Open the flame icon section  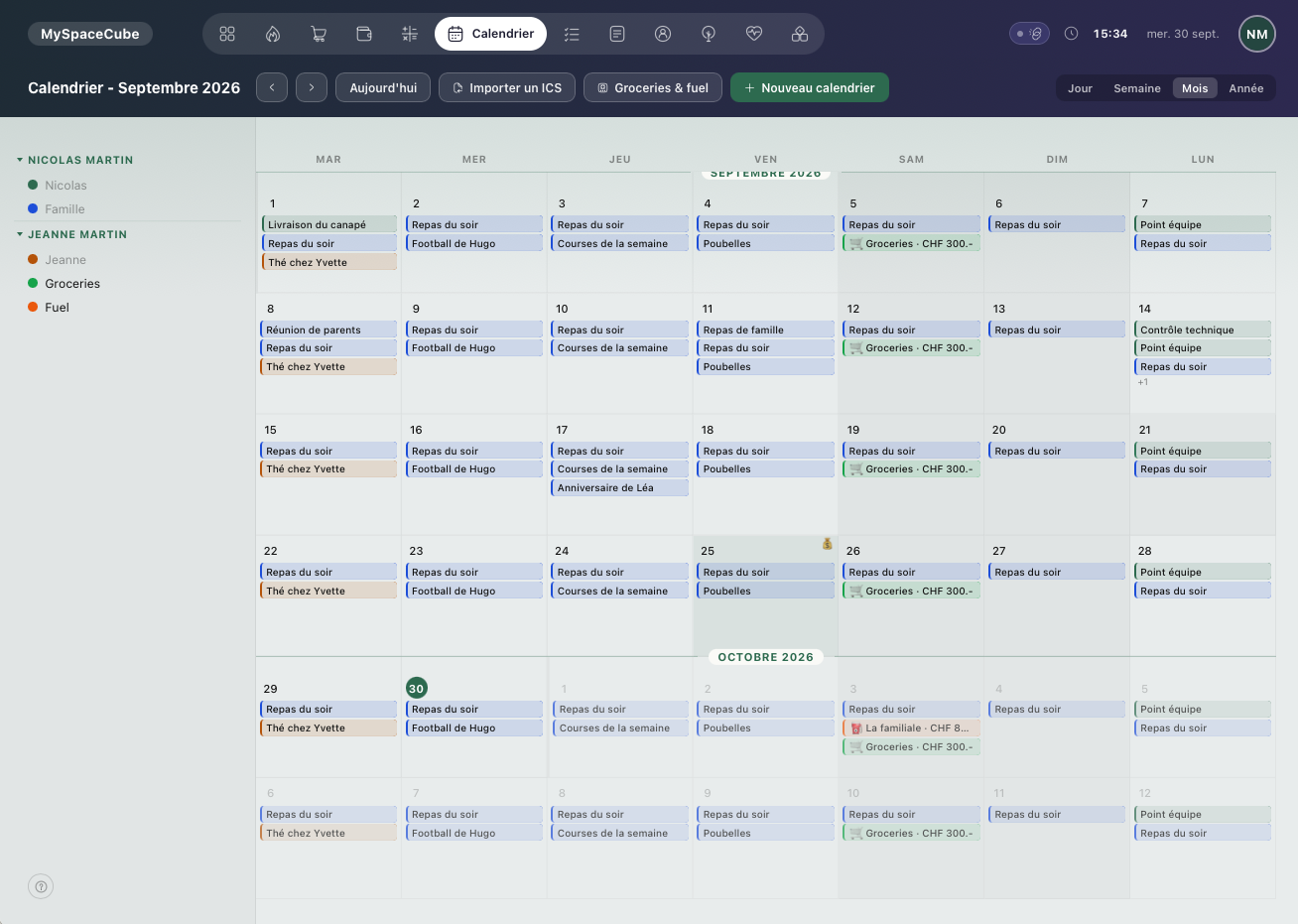(273, 34)
